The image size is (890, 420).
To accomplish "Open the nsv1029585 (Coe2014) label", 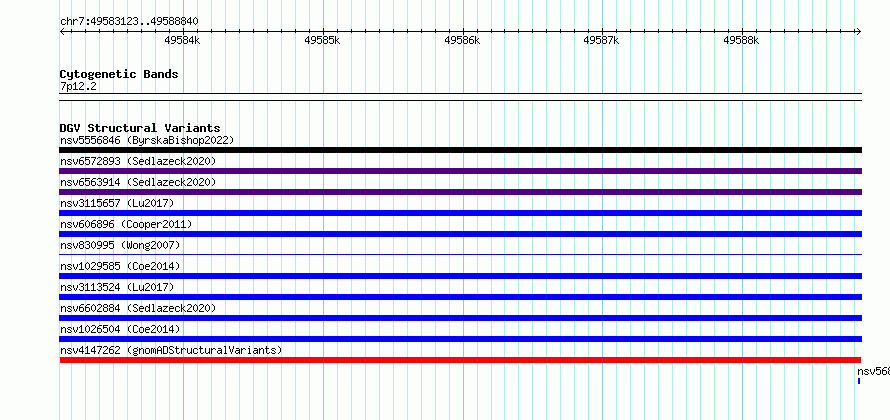I will coord(120,266).
